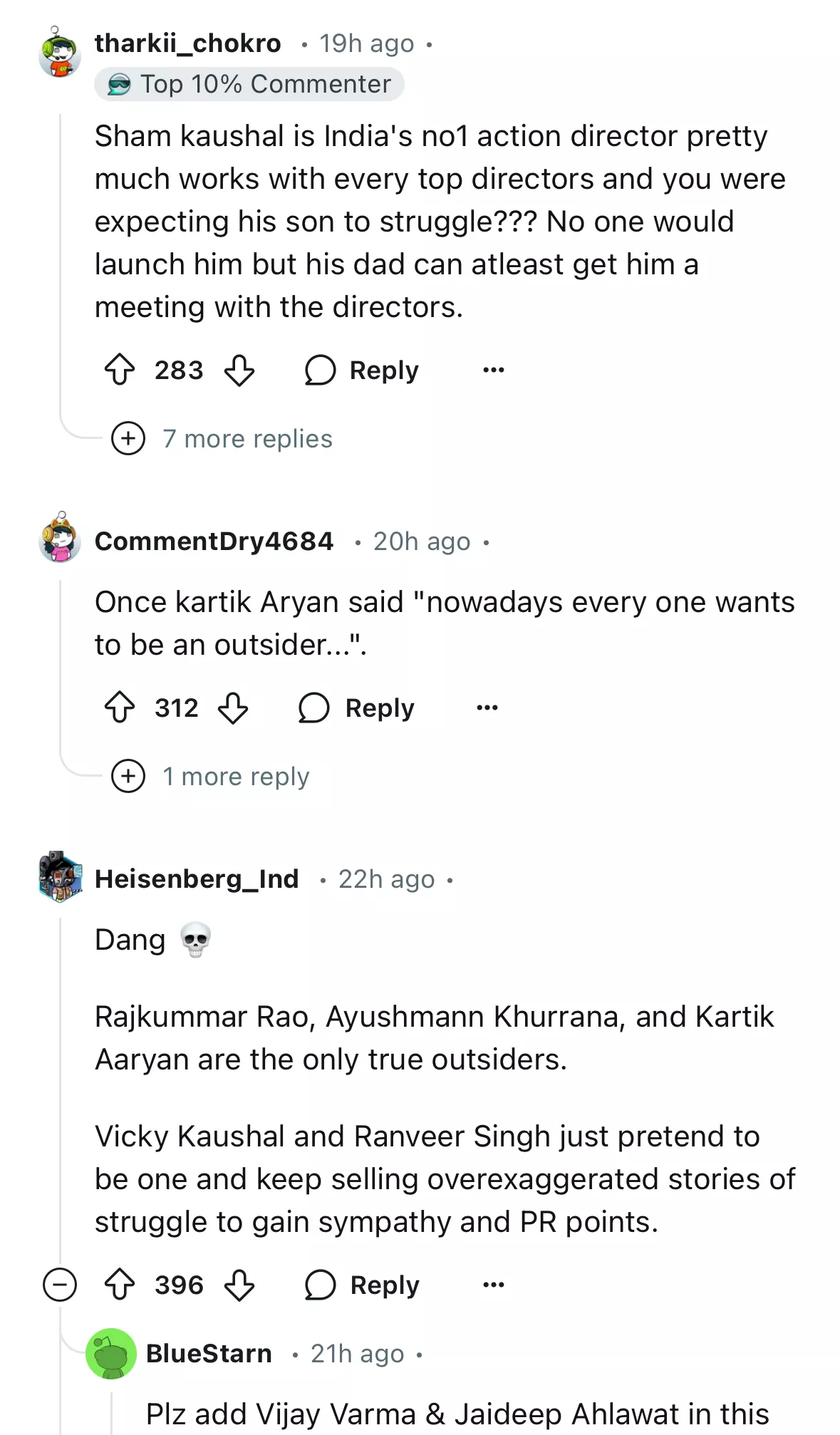This screenshot has width=840, height=1435.
Task: Downvote CommentDry4684's comment
Action: point(233,708)
